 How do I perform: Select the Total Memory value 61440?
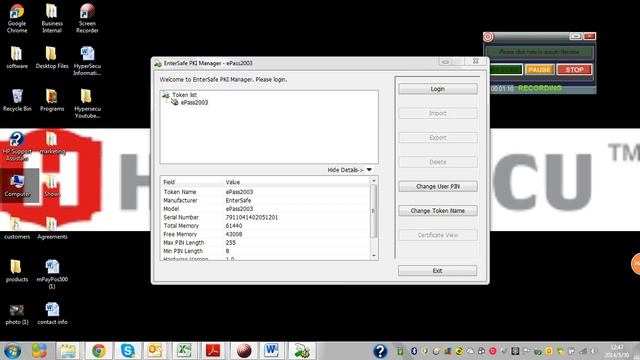point(234,226)
